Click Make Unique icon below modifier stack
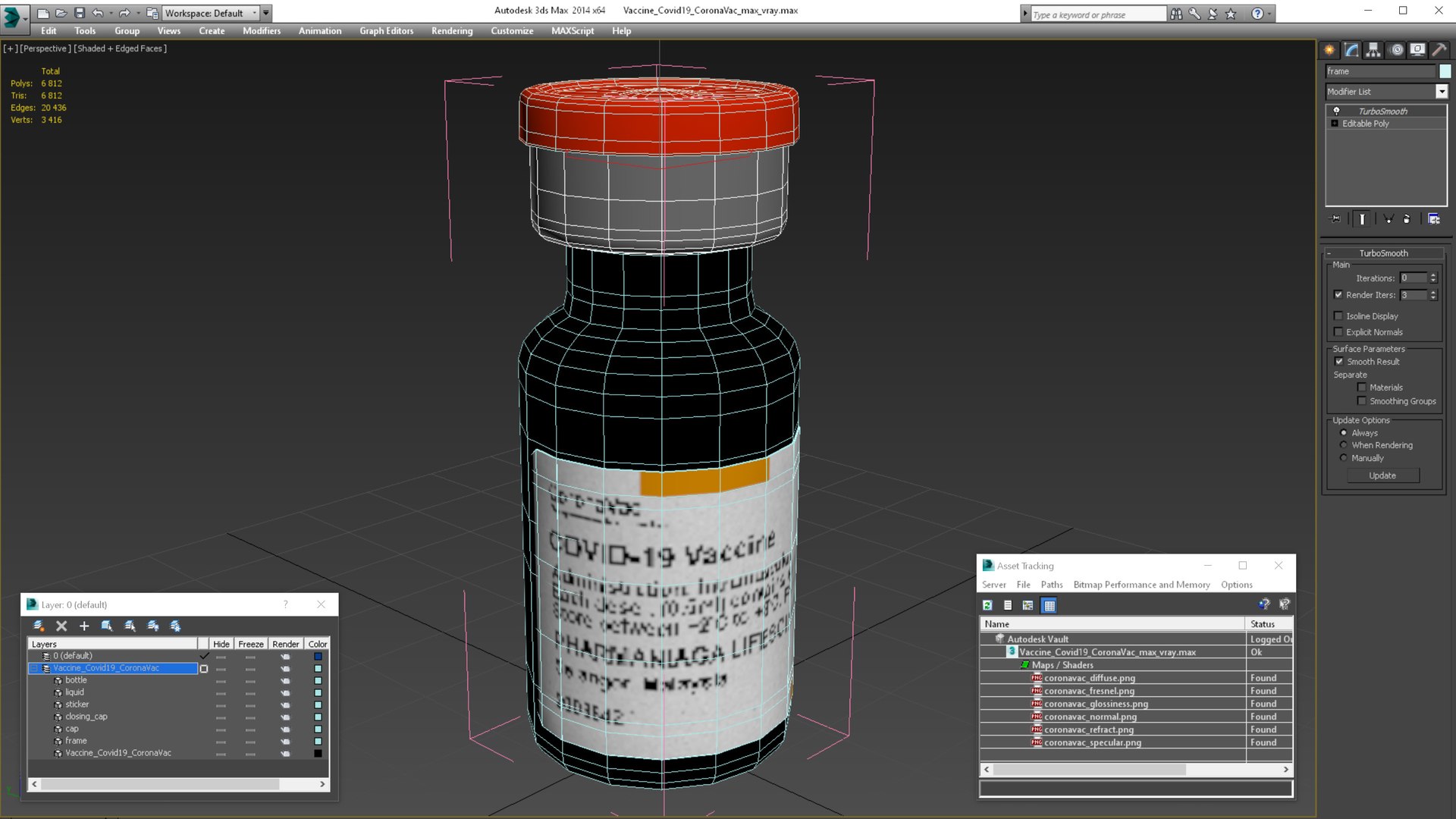Image resolution: width=1456 pixels, height=819 pixels. coord(1389,218)
